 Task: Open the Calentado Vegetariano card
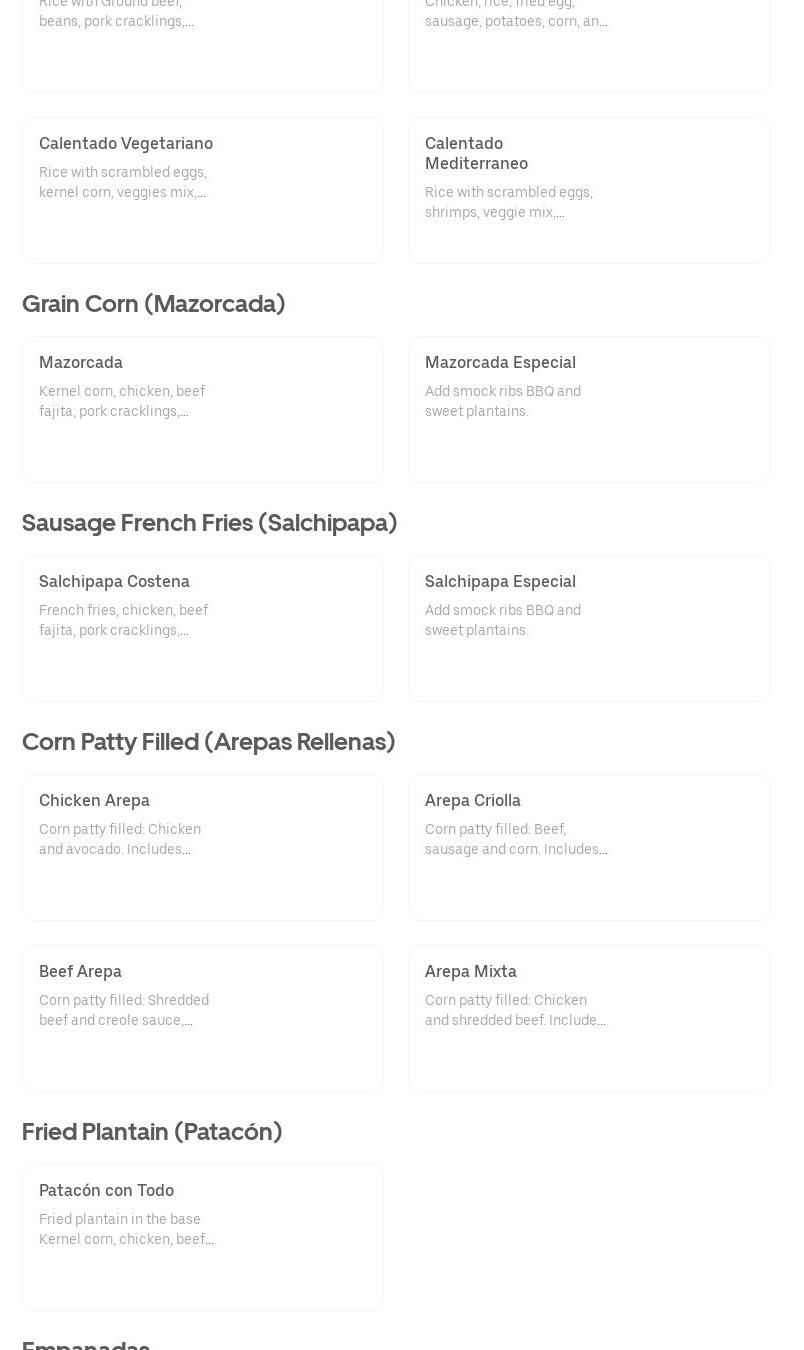tap(202, 190)
